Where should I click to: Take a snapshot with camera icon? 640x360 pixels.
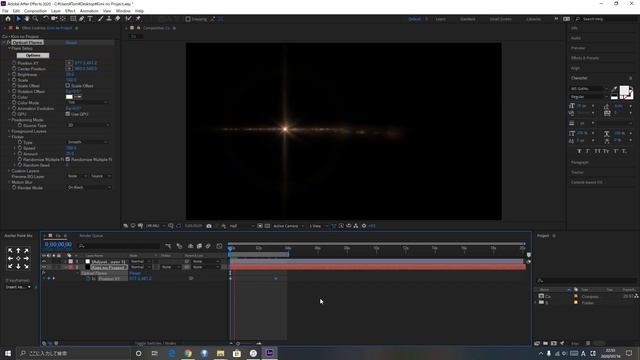(209, 226)
